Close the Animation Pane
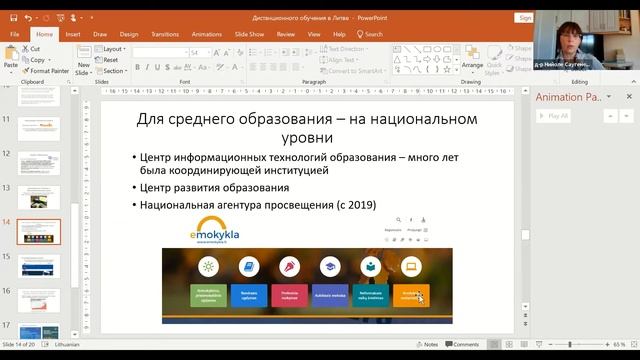The width and height of the screenshot is (640, 360). (629, 97)
